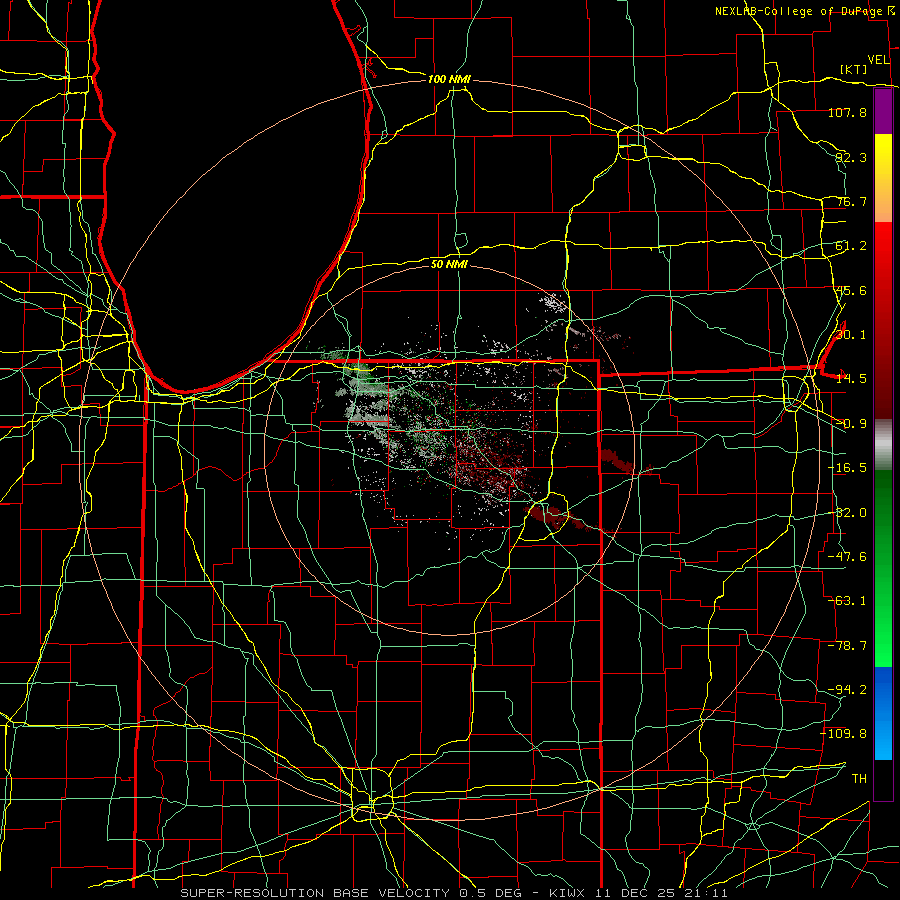Screen dimensions: 900x900
Task: Click the 76.7 velocity scale value
Action: [851, 201]
